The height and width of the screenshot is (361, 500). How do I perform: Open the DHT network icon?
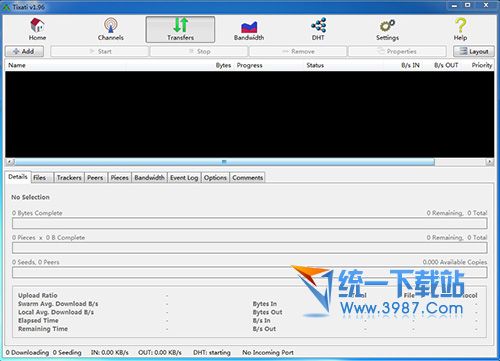coord(318,25)
